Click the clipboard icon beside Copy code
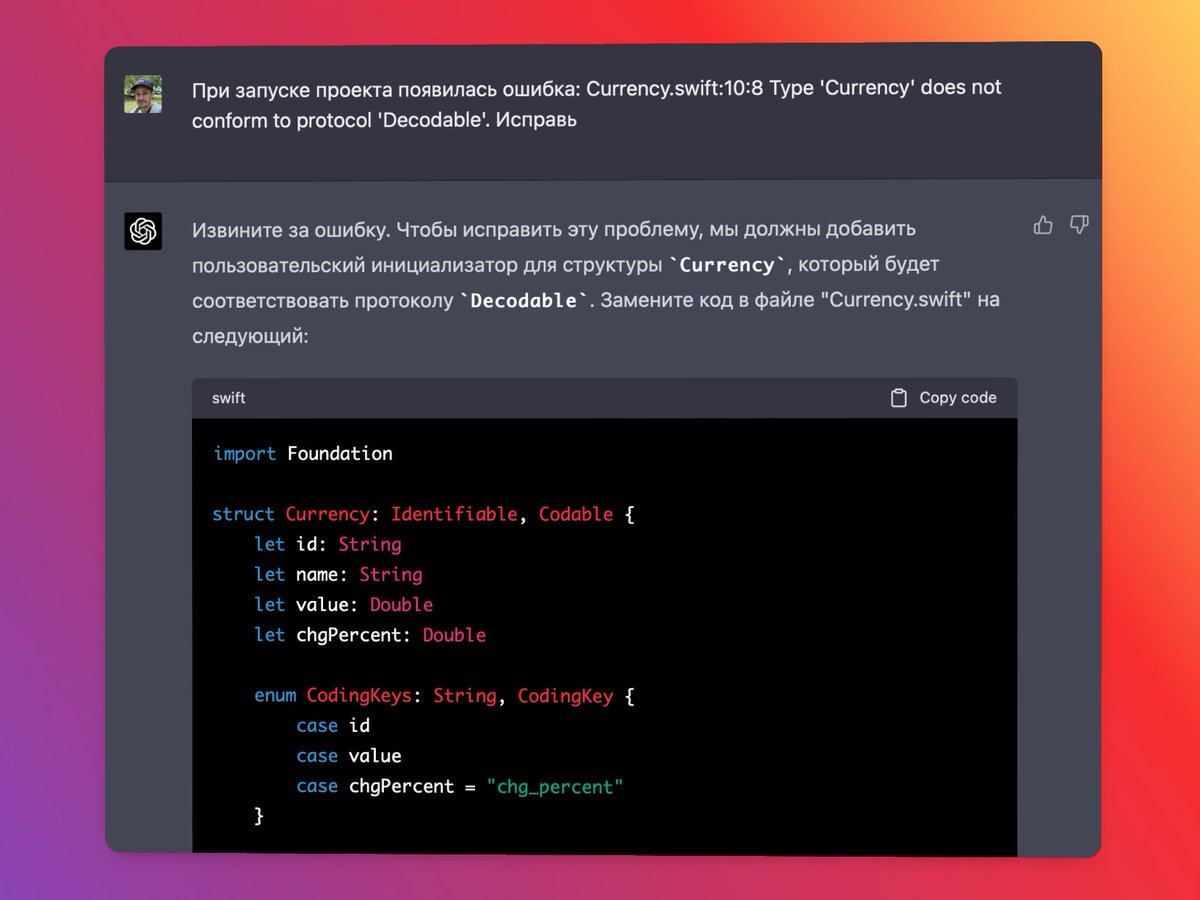Image resolution: width=1200 pixels, height=900 pixels. click(x=899, y=398)
